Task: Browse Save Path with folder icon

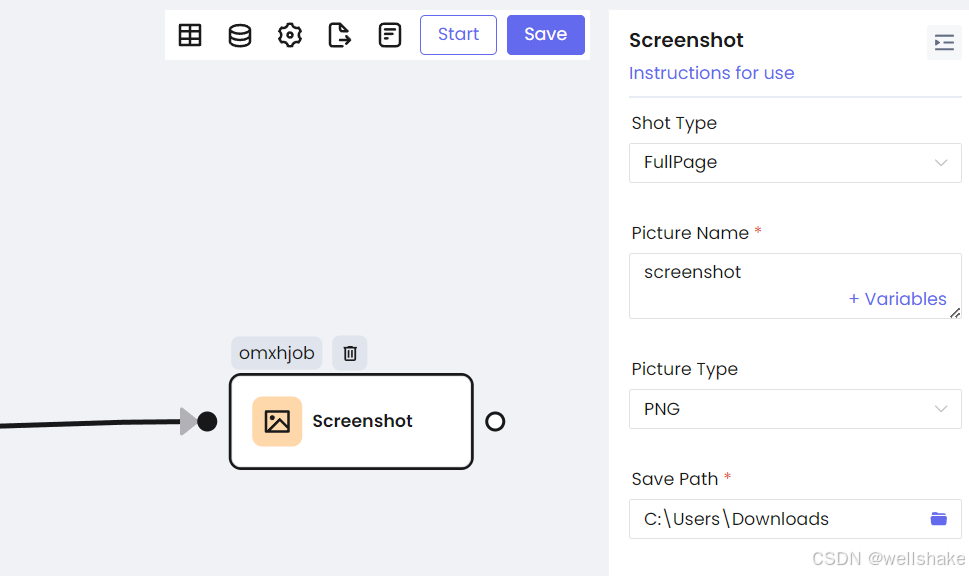Action: coord(938,519)
